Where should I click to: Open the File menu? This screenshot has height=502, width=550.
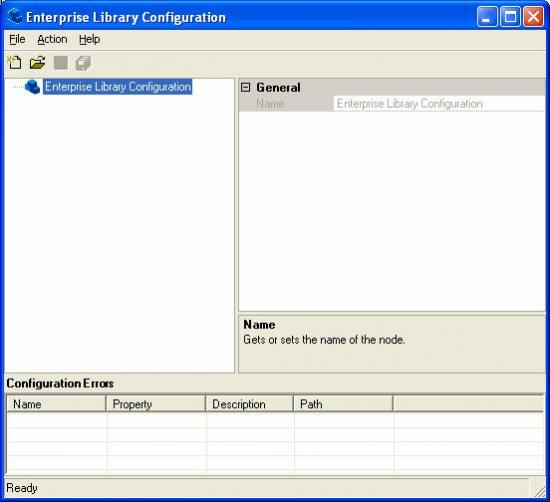point(17,39)
